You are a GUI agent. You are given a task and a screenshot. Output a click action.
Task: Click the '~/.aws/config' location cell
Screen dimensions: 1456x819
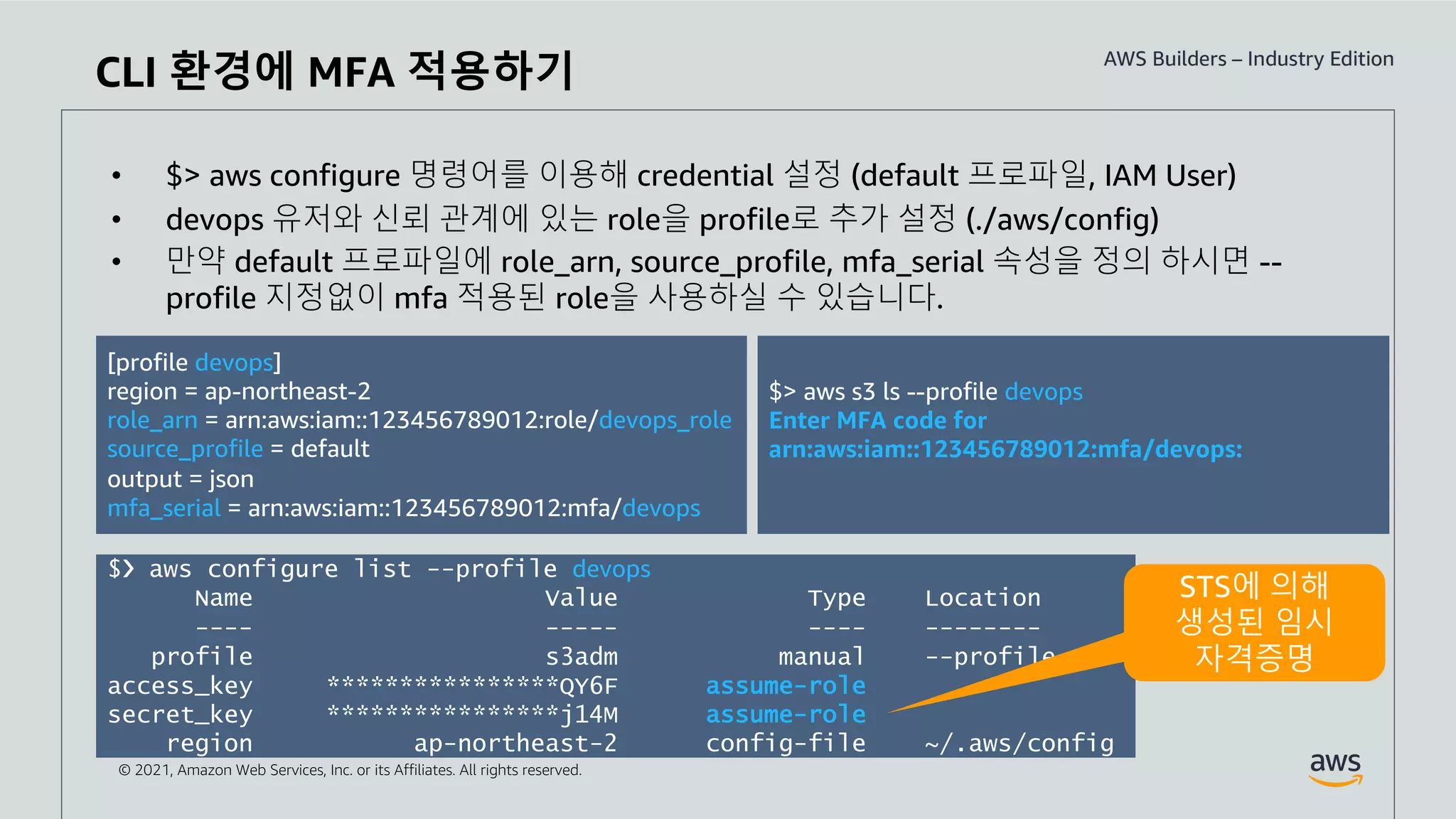(1019, 744)
